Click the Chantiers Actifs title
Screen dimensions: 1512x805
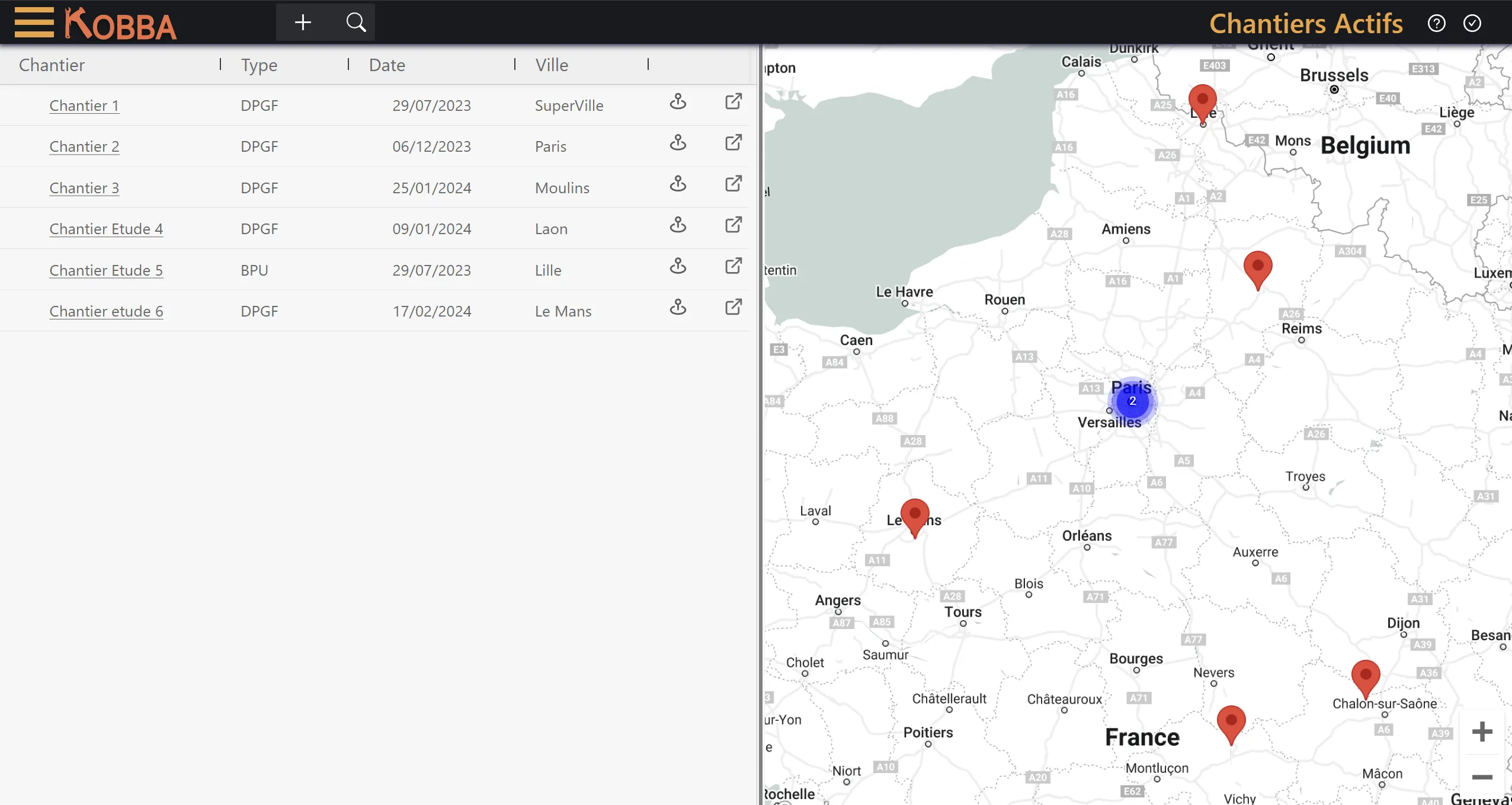[x=1306, y=24]
